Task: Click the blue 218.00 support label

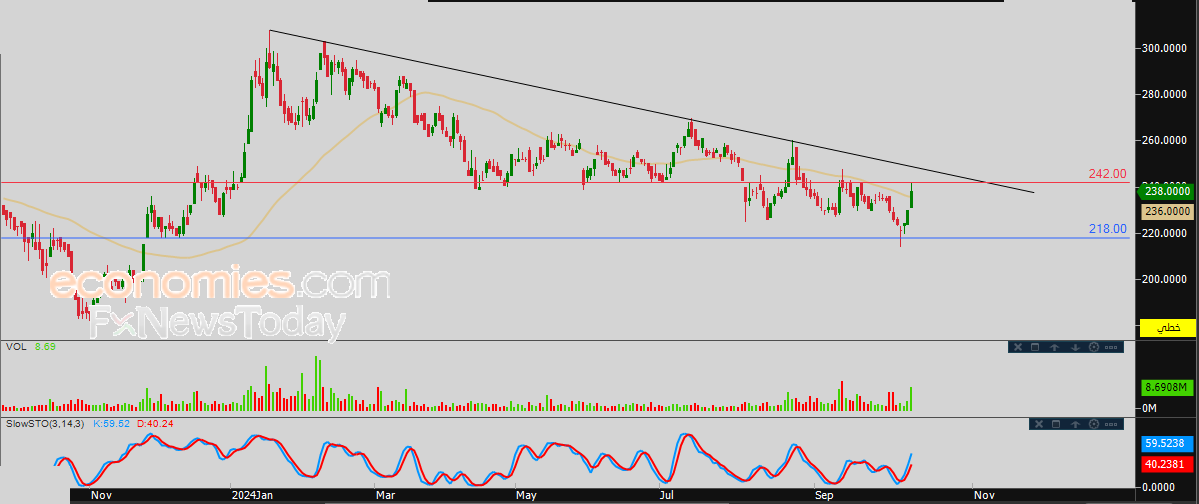Action: coord(1108,229)
